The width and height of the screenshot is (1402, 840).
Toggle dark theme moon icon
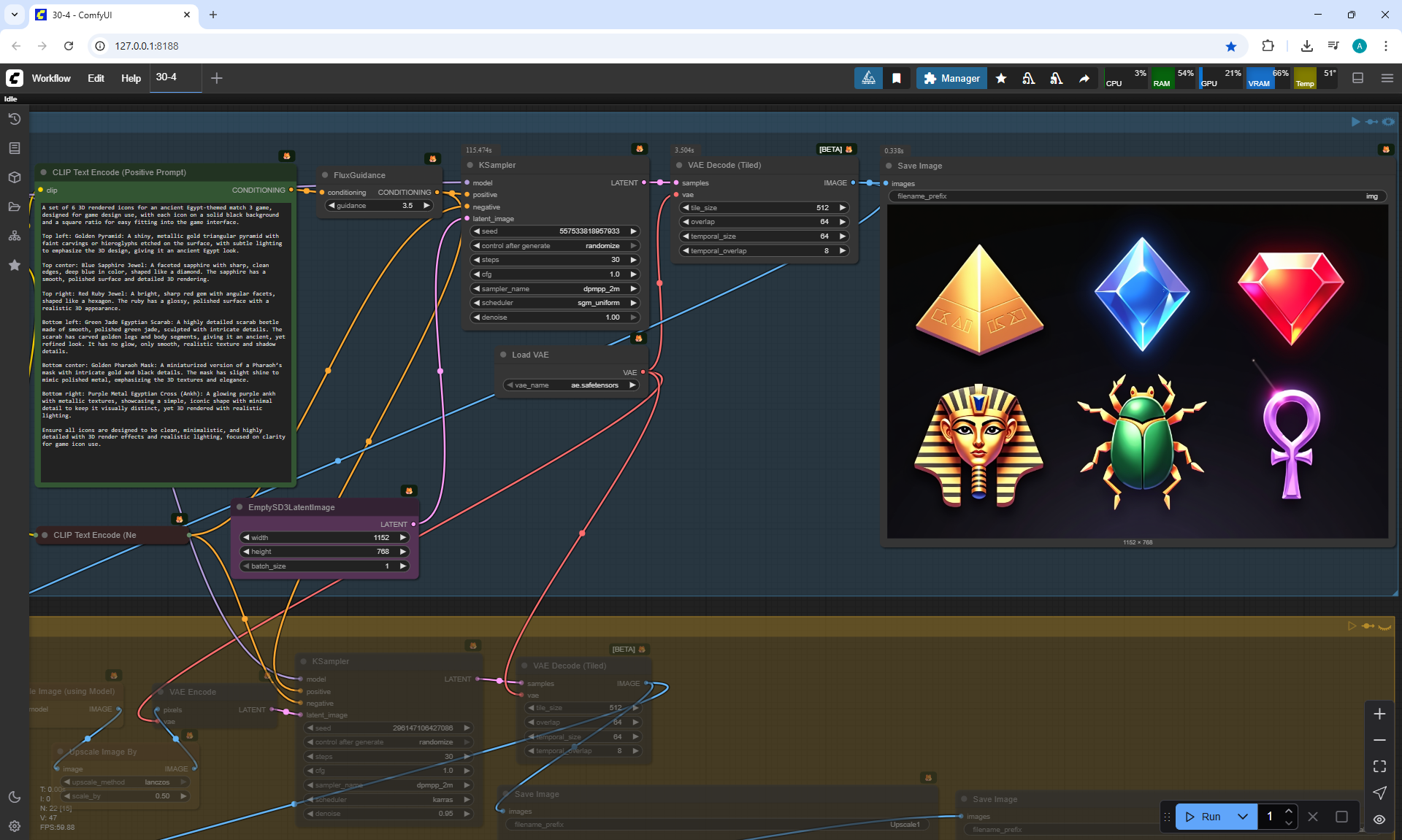(14, 797)
